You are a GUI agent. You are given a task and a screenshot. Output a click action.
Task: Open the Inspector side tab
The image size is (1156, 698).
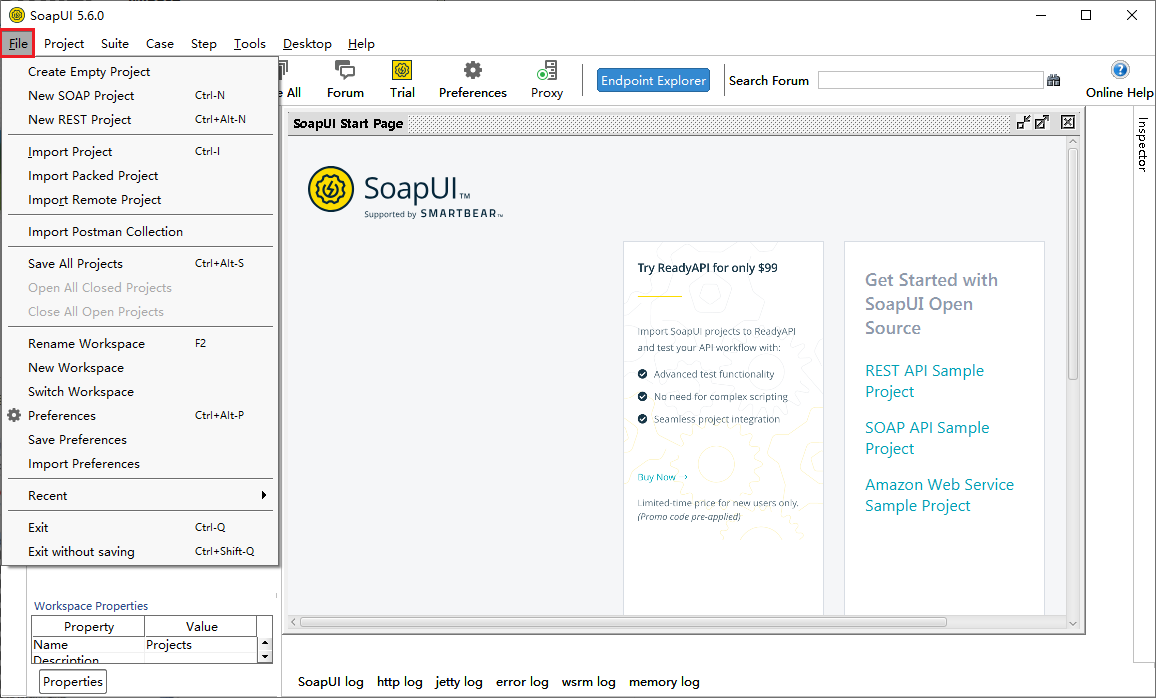point(1143,144)
